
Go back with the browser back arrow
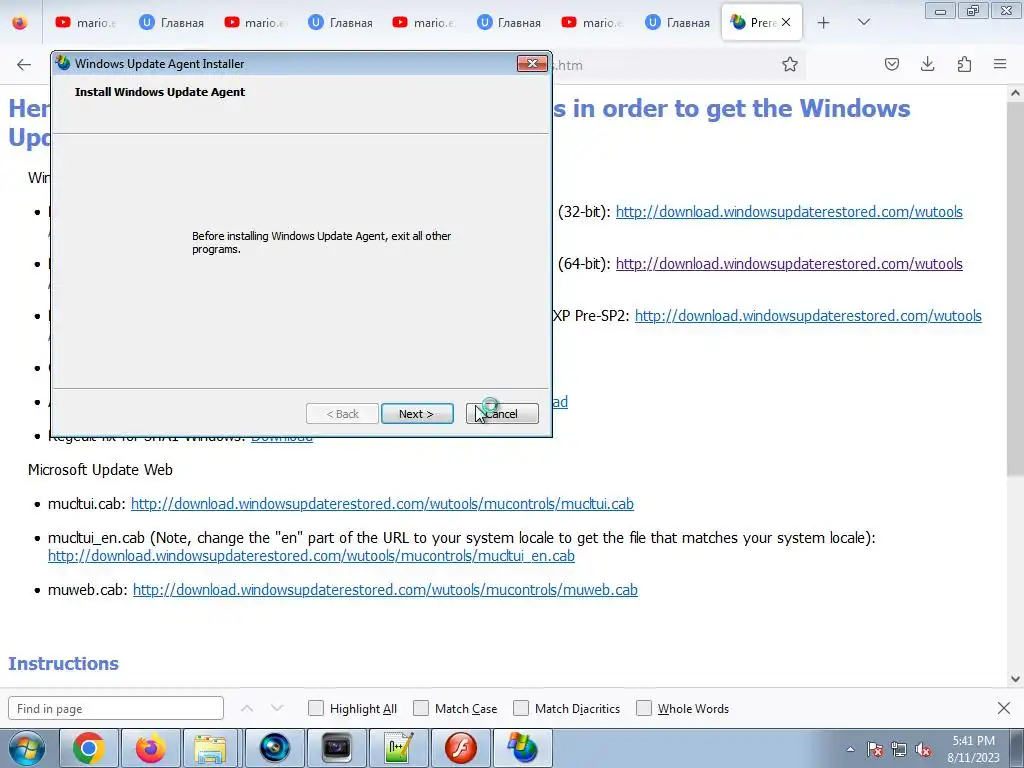pyautogui.click(x=24, y=64)
